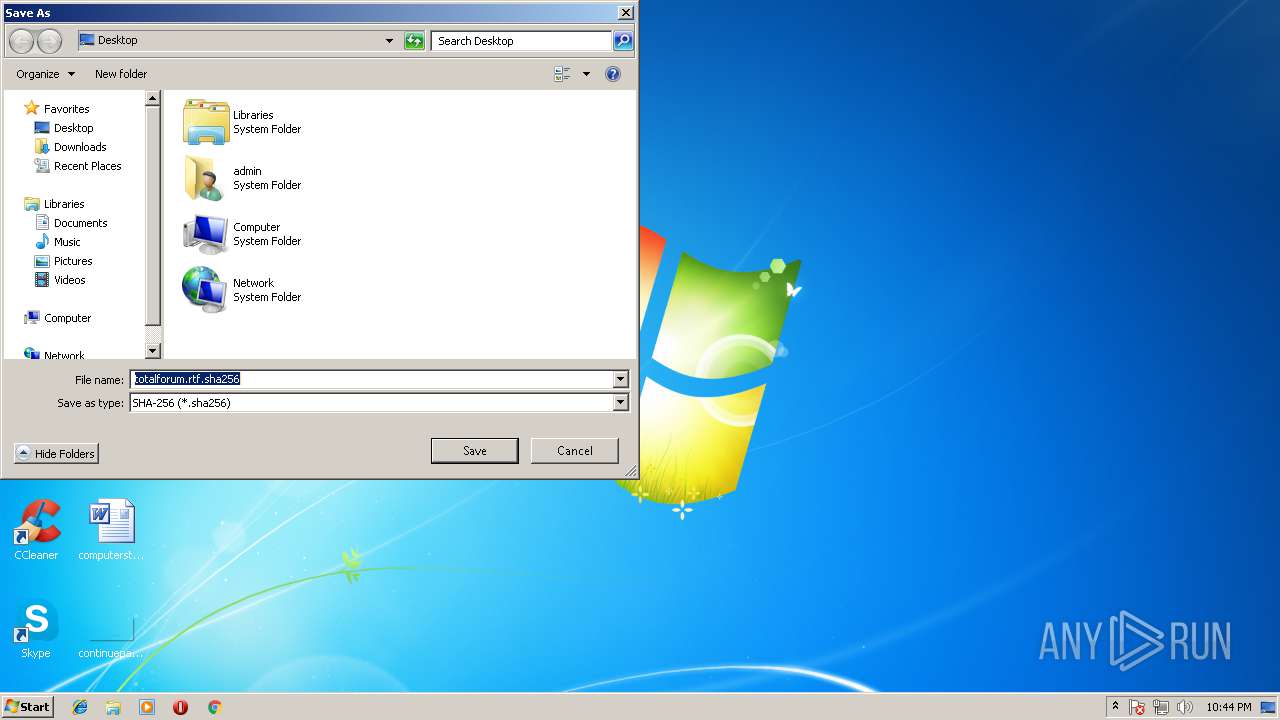
Task: Refresh the Desktop location with green arrows
Action: coord(414,41)
